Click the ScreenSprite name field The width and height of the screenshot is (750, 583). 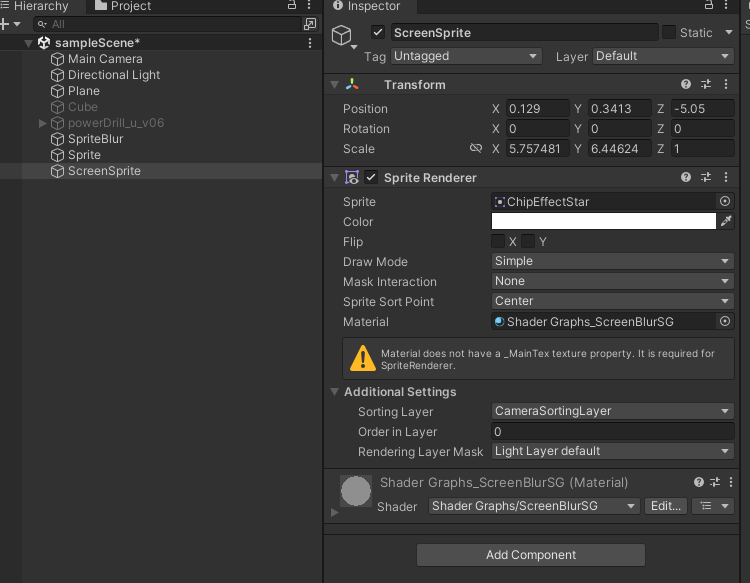(524, 33)
